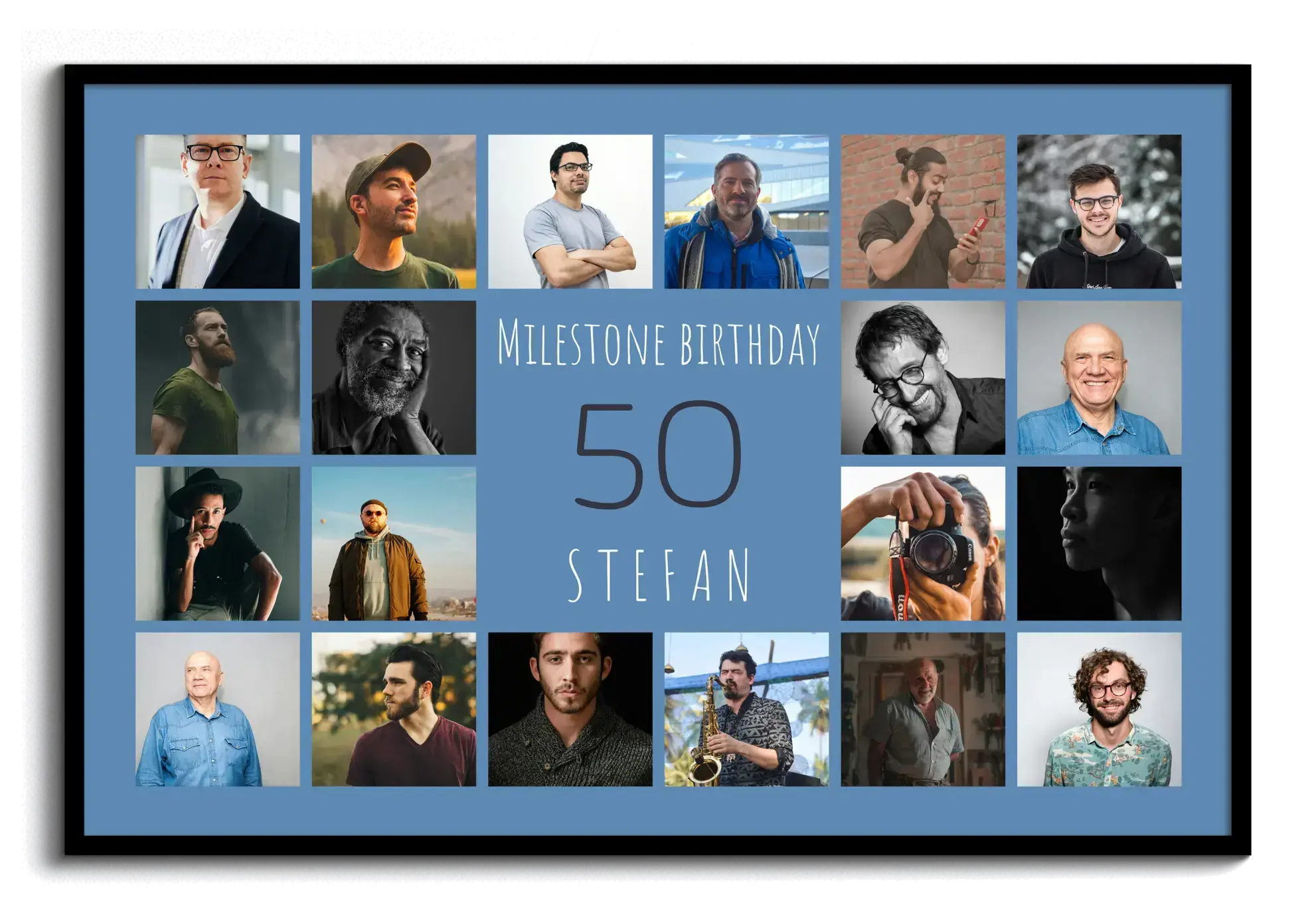Select the man in green cap photo
1316x920 pixels.
(x=394, y=211)
